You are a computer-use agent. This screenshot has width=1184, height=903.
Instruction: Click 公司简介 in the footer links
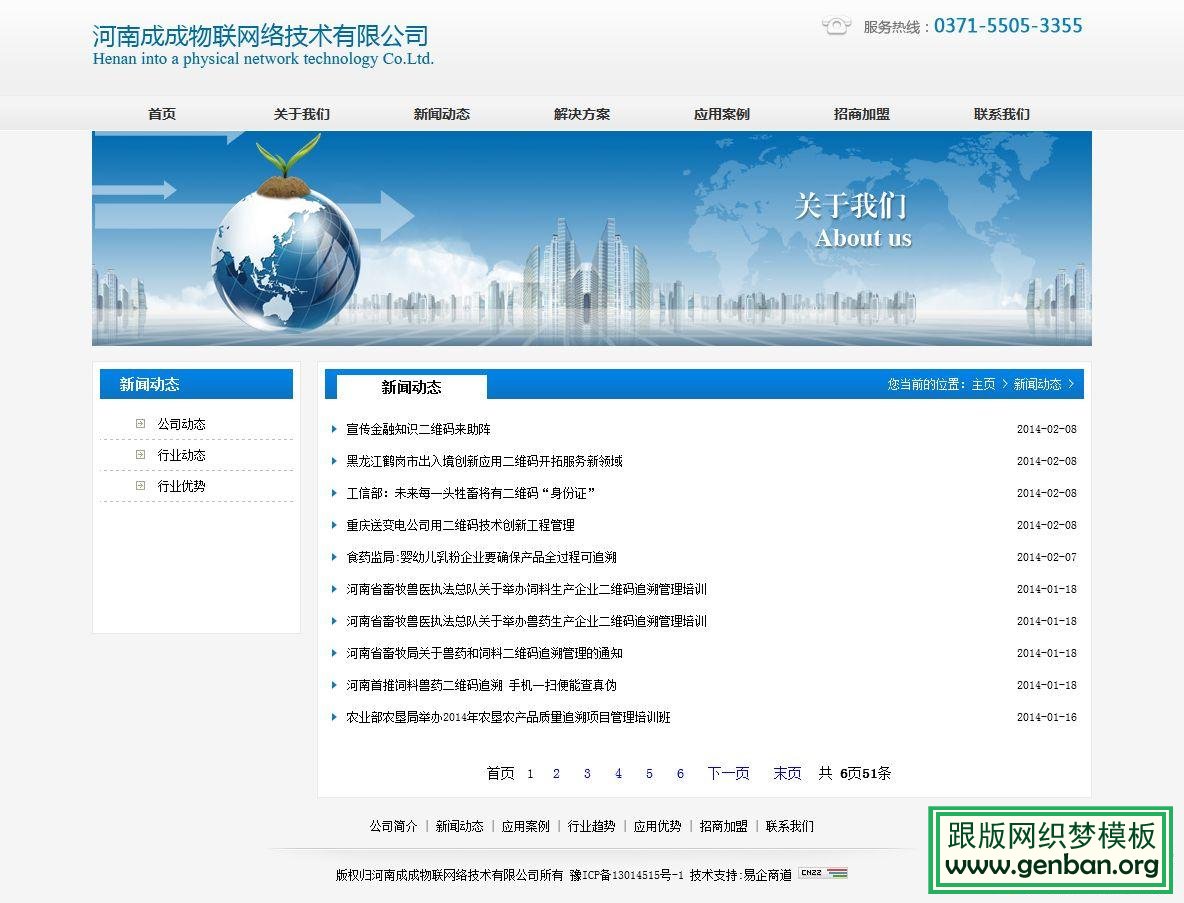[394, 826]
